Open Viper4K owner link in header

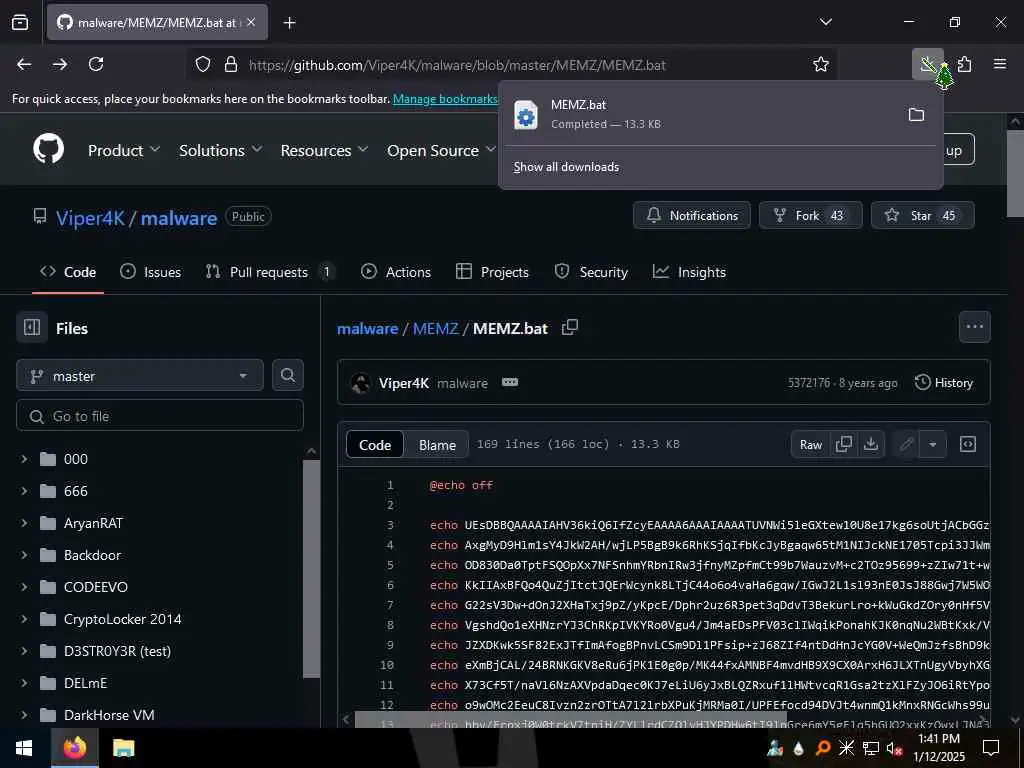(x=90, y=218)
